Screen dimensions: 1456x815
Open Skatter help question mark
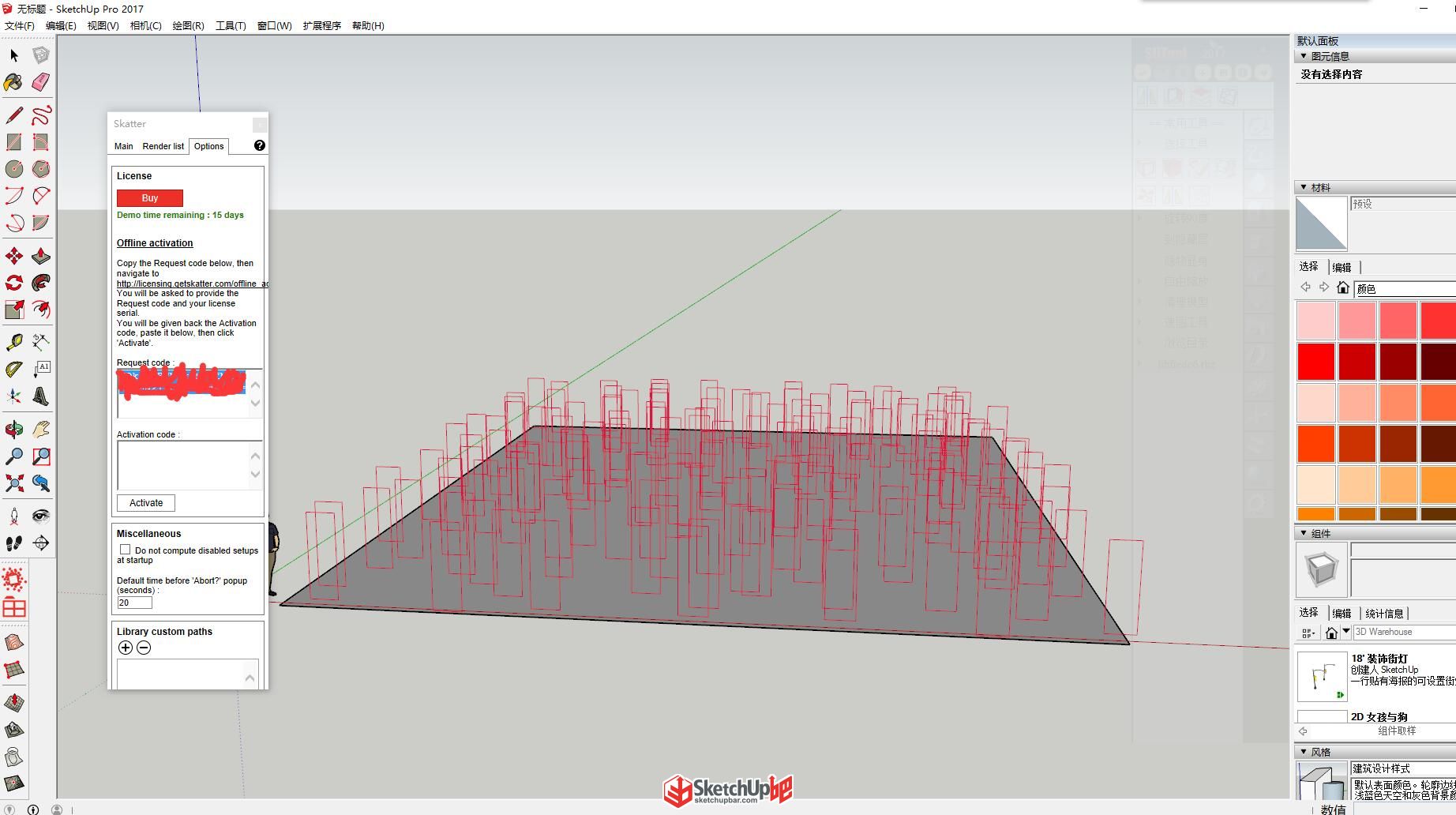260,145
